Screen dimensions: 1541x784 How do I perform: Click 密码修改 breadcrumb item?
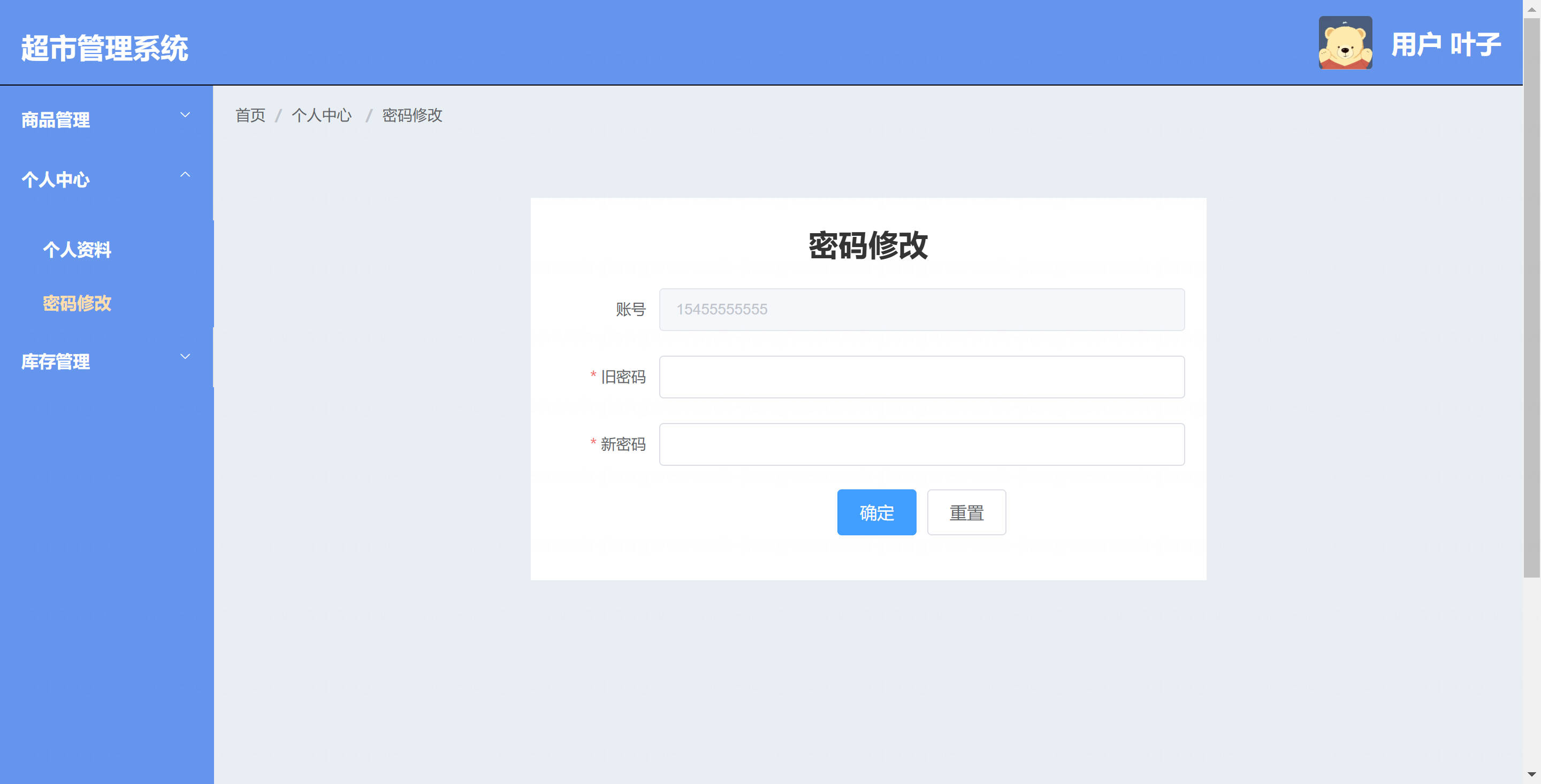point(412,116)
